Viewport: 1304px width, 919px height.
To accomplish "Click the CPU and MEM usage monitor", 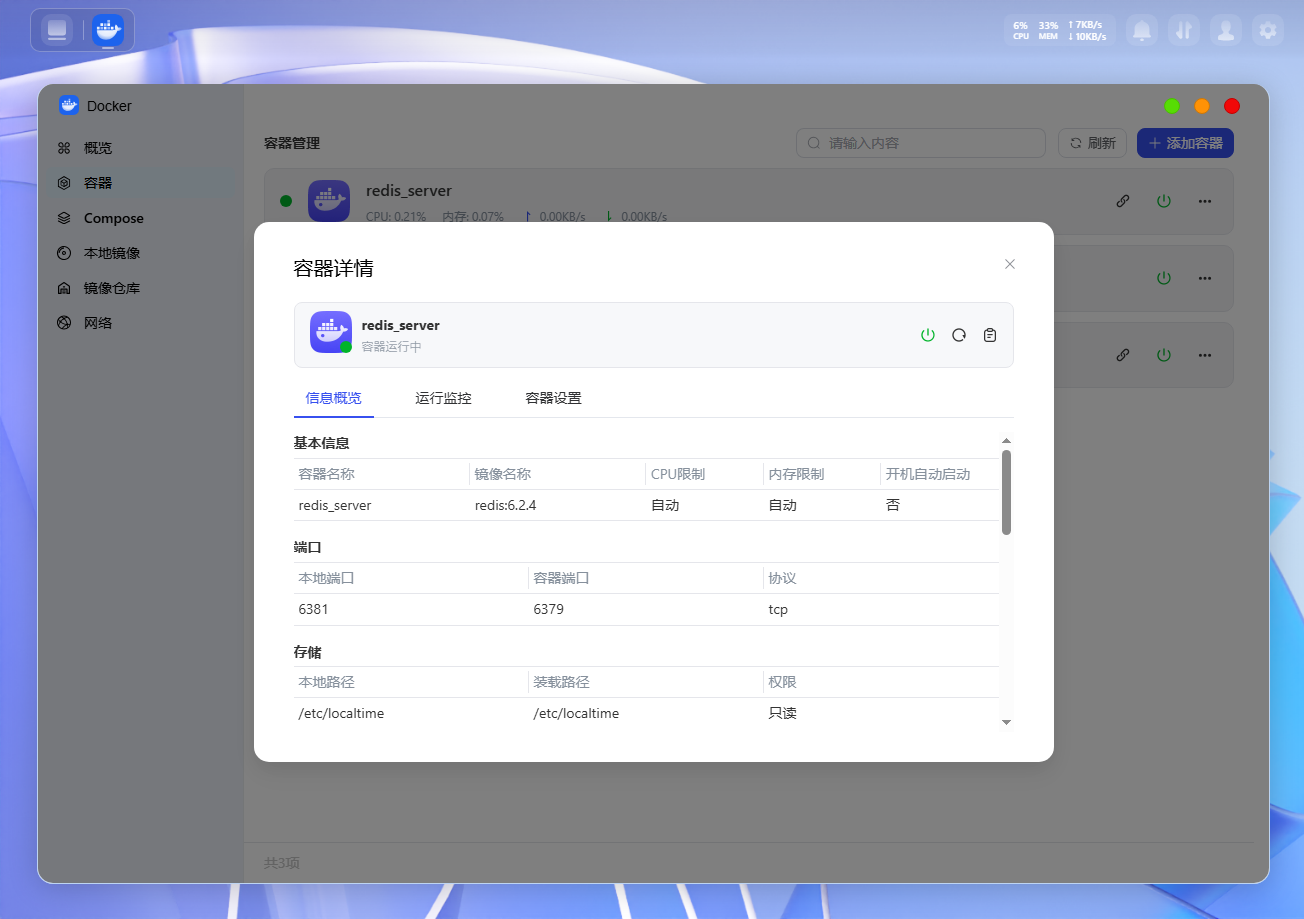I will pyautogui.click(x=1035, y=30).
